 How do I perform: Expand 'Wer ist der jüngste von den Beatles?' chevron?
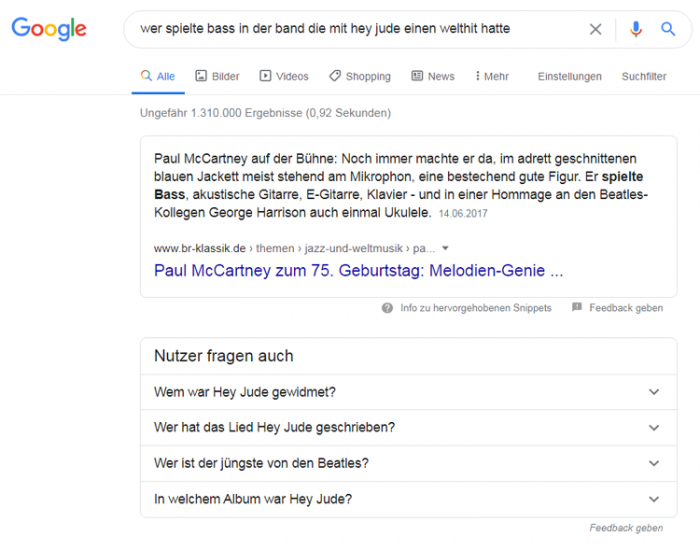[654, 463]
